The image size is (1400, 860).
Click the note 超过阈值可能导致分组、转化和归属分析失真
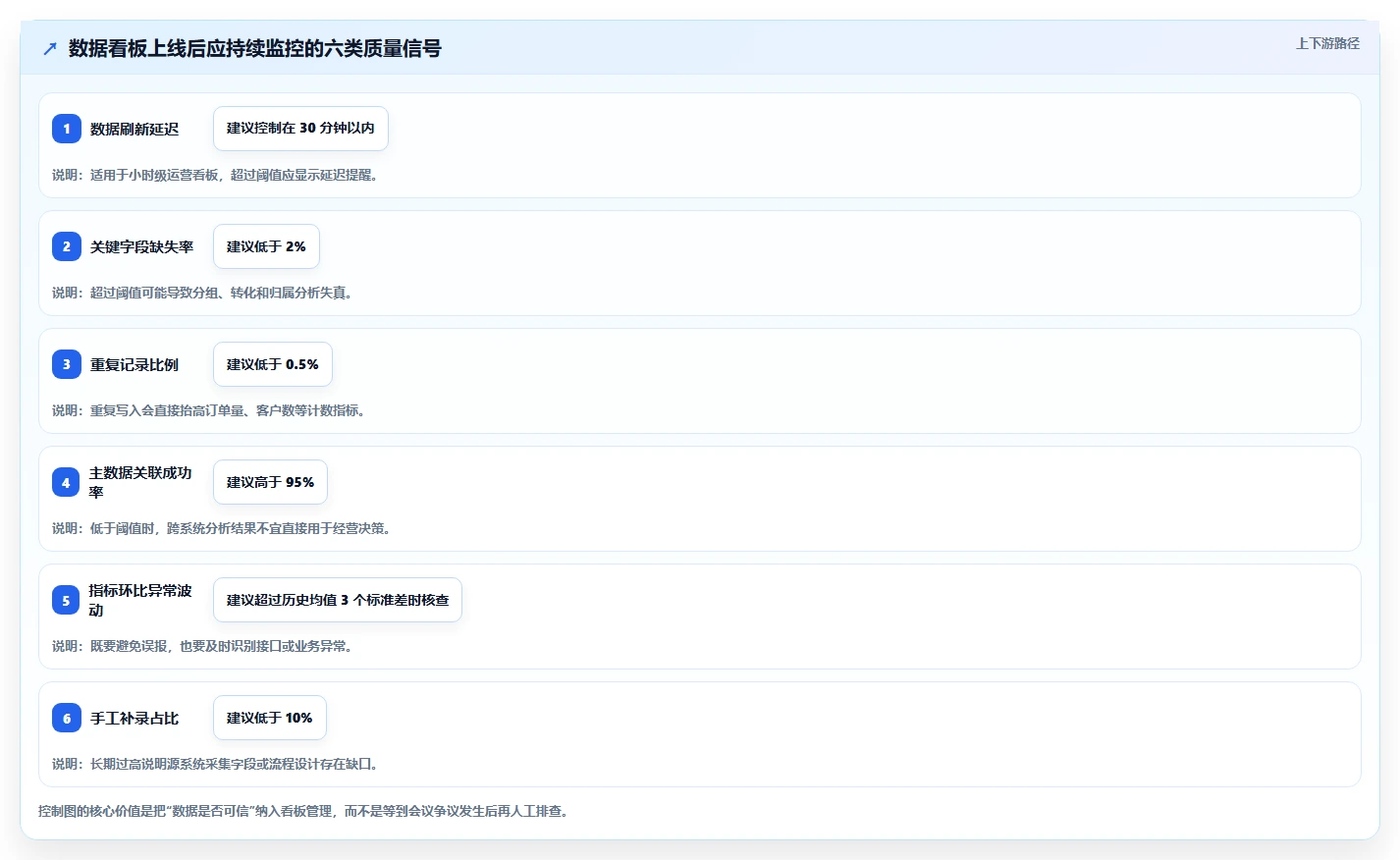[202, 293]
